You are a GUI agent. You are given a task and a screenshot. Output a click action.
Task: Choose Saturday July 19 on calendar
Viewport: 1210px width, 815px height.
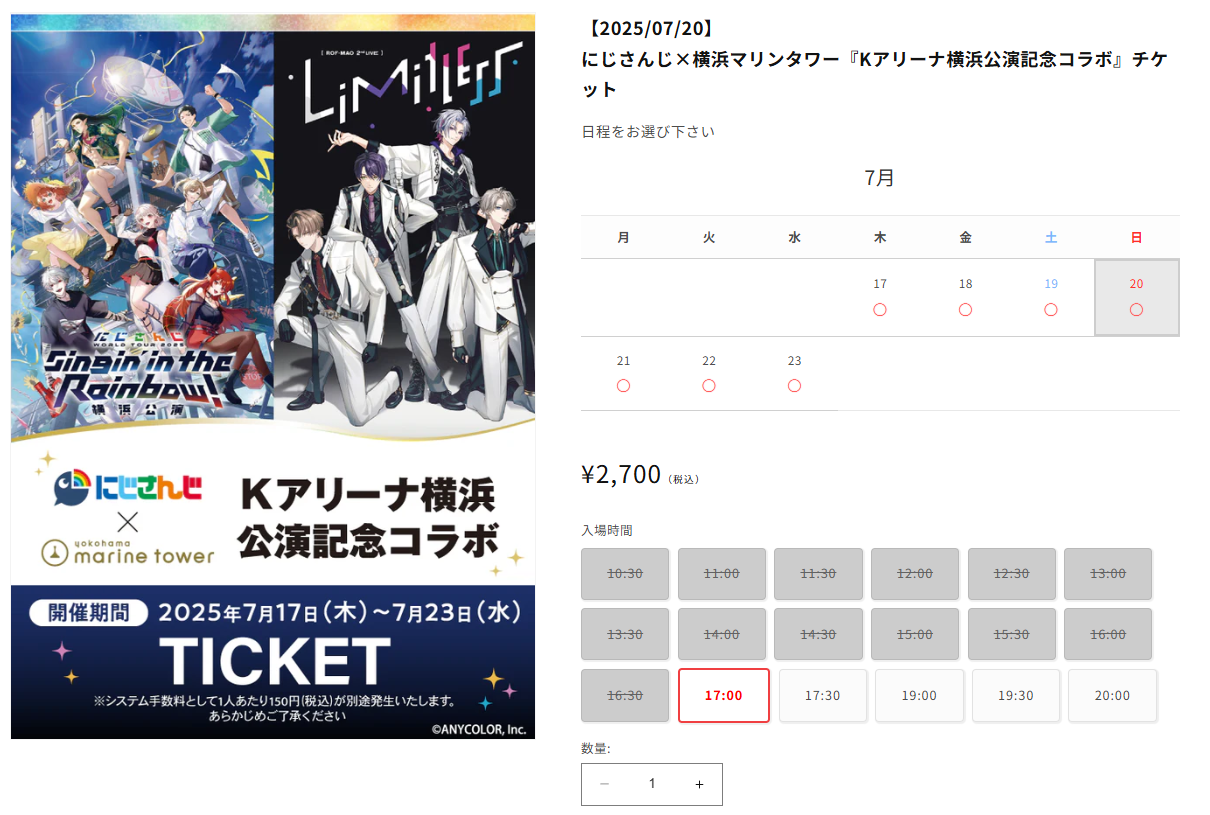point(1051,297)
